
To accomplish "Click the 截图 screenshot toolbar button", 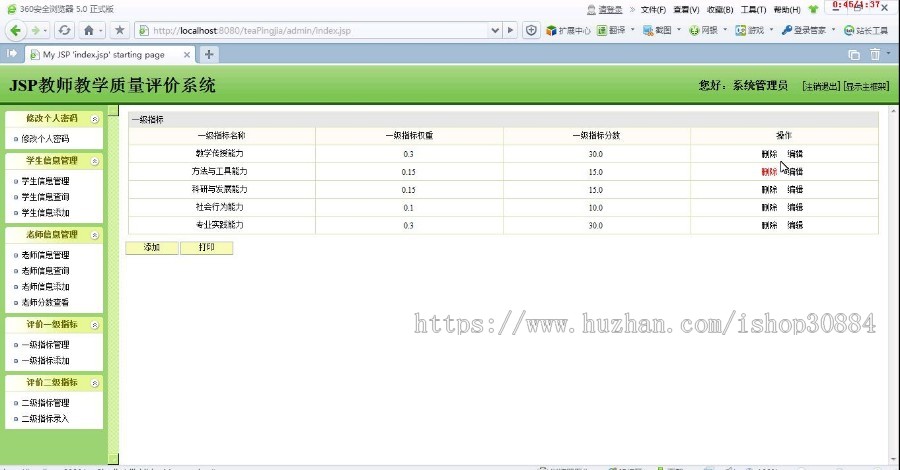I will coord(658,30).
